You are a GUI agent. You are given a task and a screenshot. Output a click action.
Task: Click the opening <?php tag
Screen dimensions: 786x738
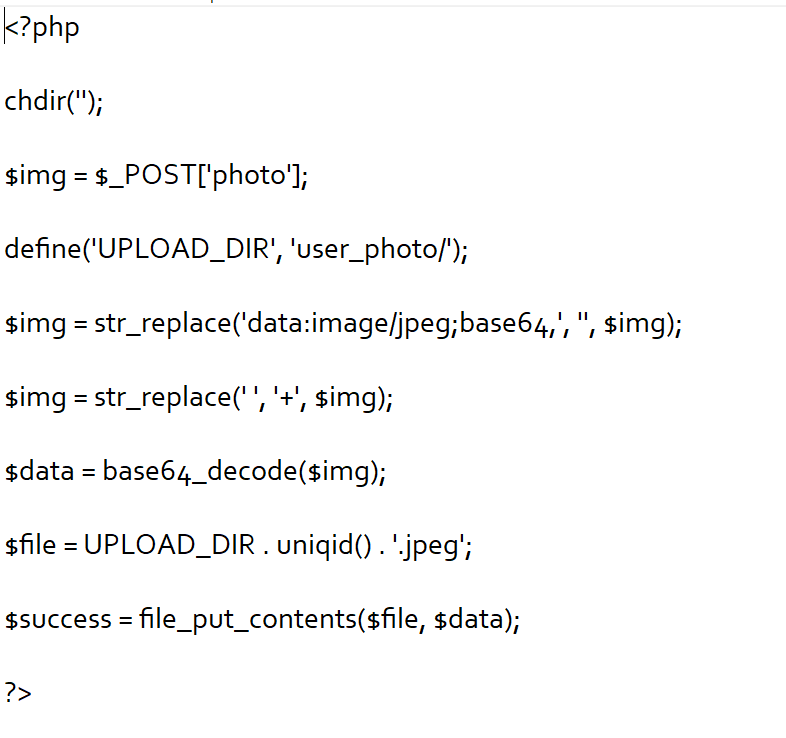tap(42, 28)
